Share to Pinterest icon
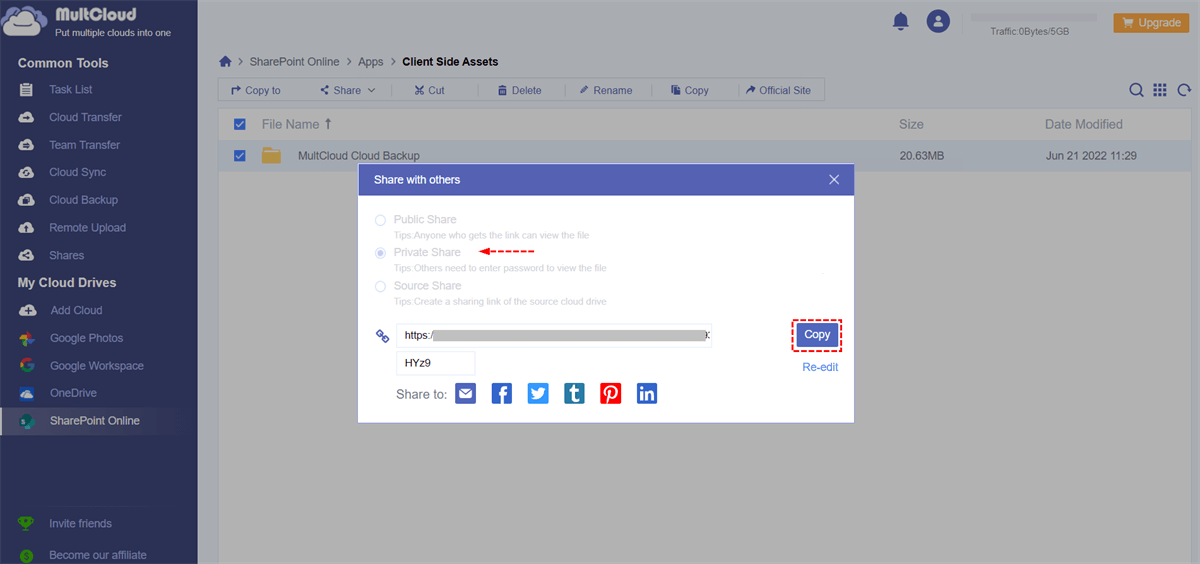This screenshot has width=1200, height=564. 610,394
